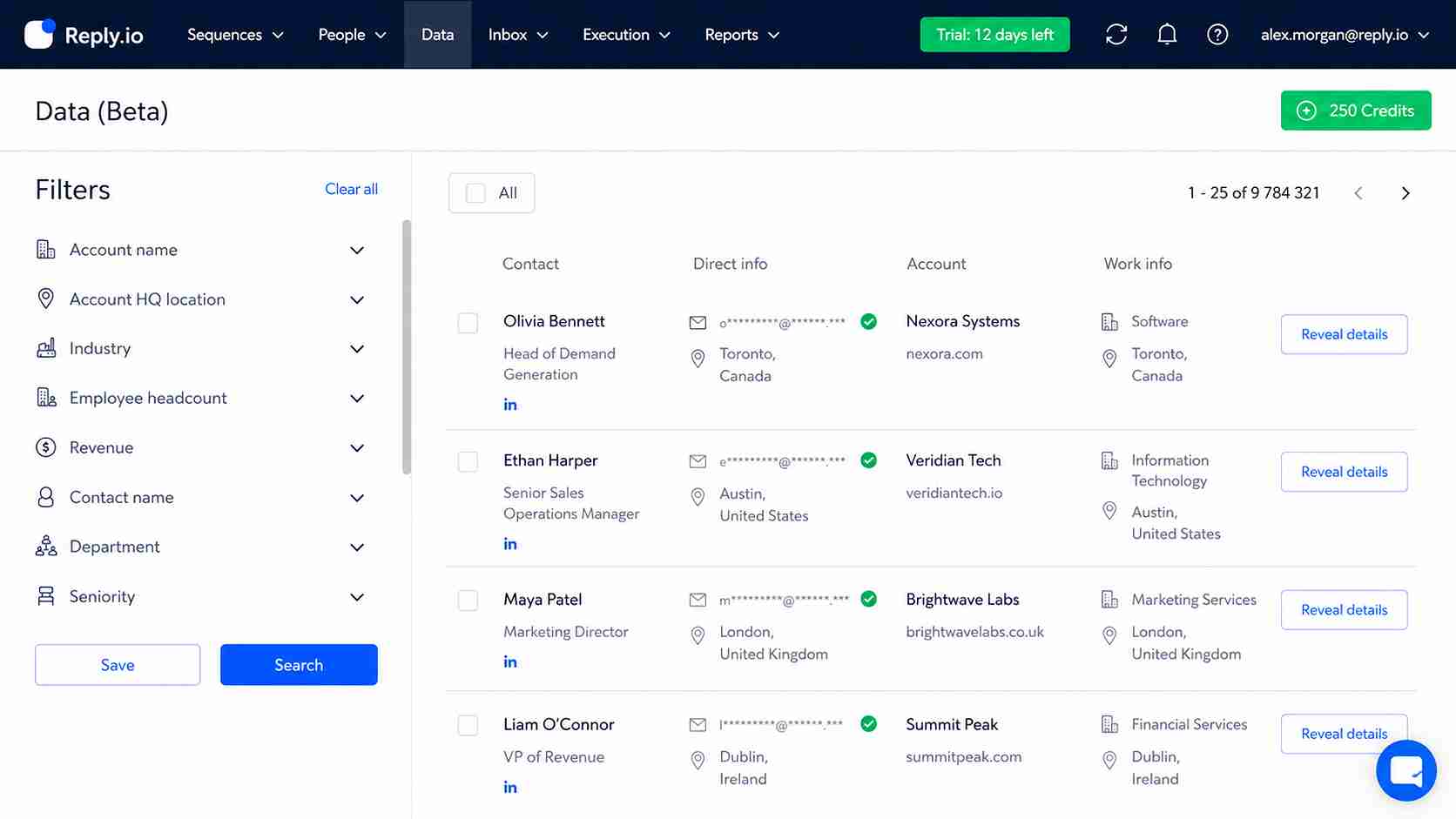Select Ethan Harper's row checkbox
1456x819 pixels.
pyautogui.click(x=468, y=461)
